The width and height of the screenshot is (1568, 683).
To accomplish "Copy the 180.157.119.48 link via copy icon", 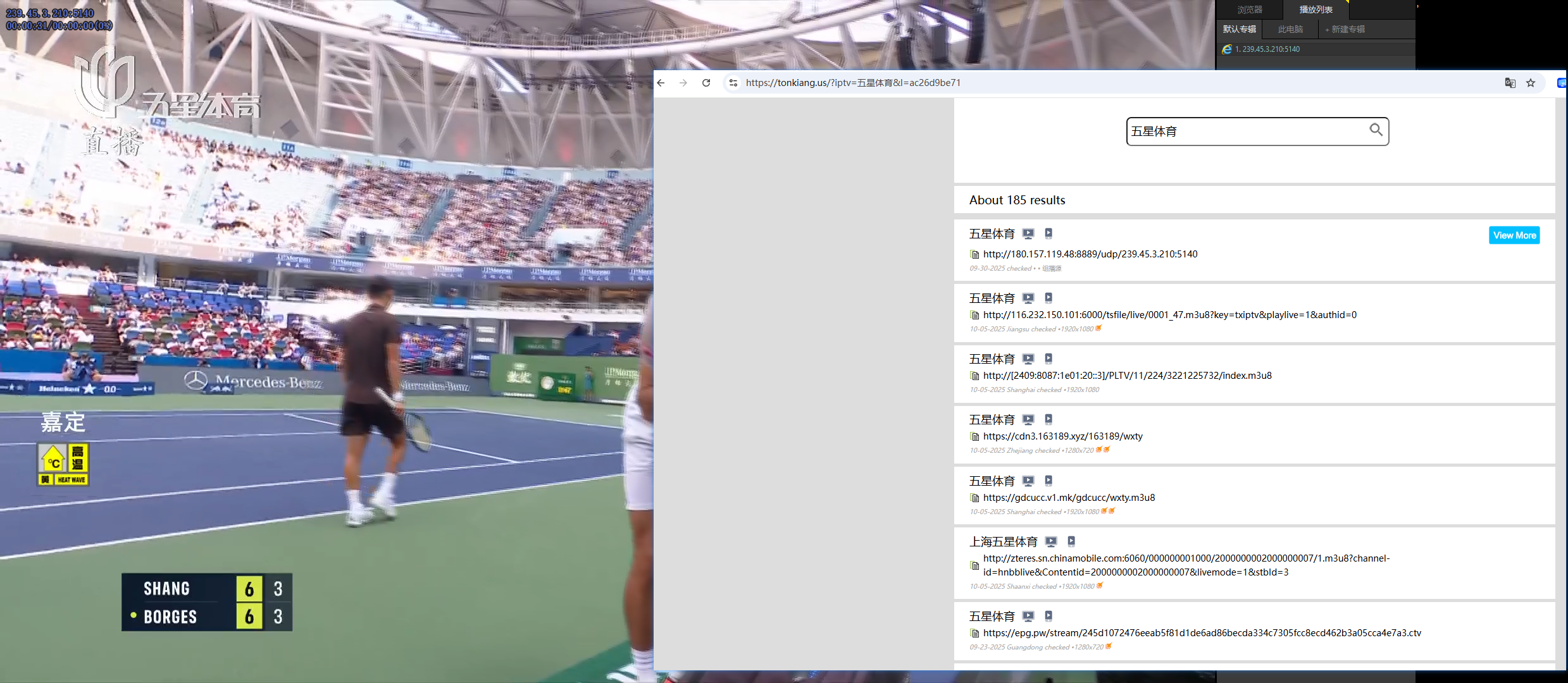I will [974, 254].
